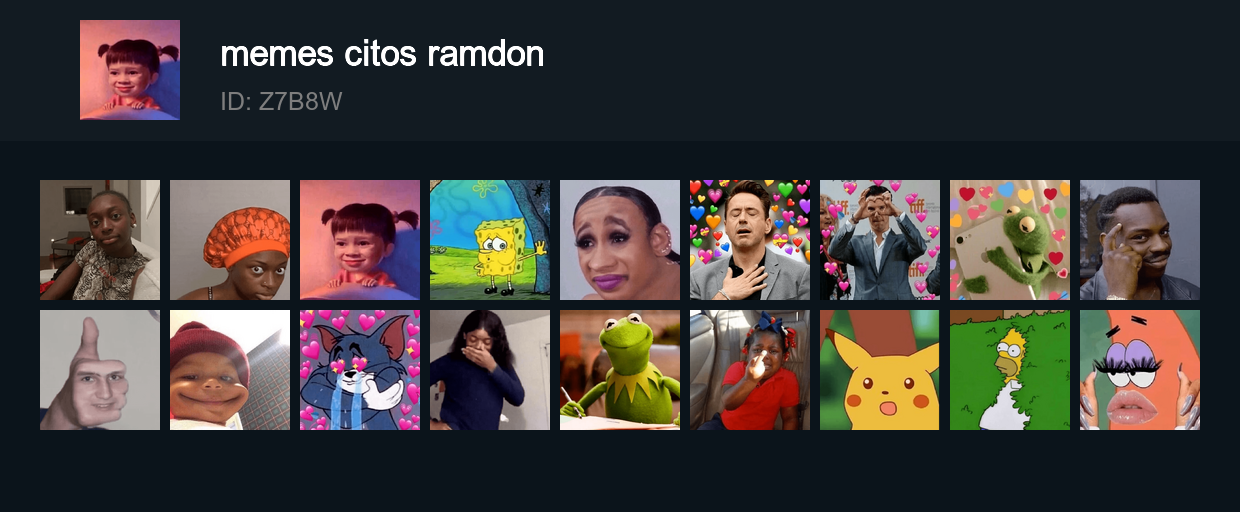Choose the first sticker with girl sitting

click(100, 240)
